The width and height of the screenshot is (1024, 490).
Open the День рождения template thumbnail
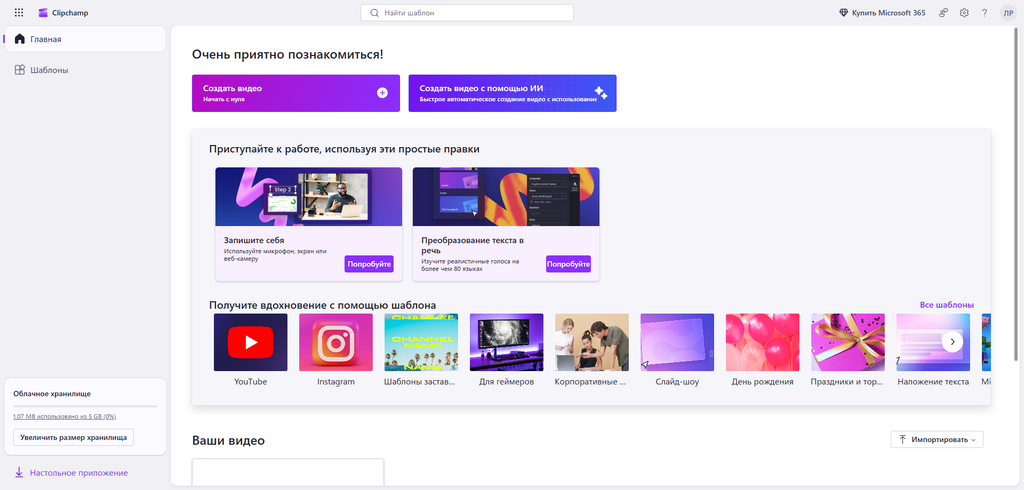pos(763,342)
